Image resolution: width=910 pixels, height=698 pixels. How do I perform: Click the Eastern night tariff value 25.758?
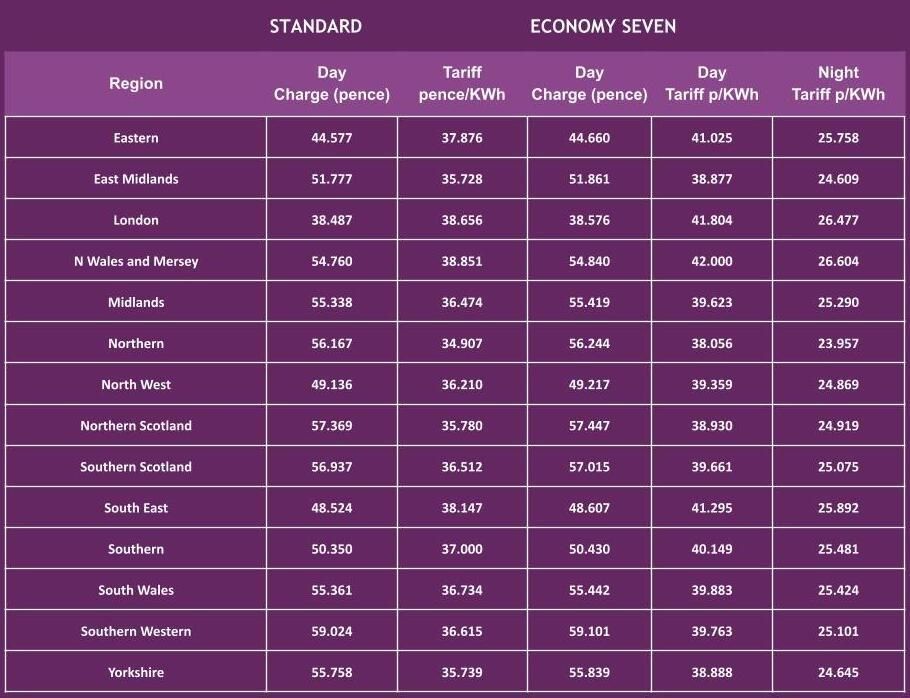838,138
